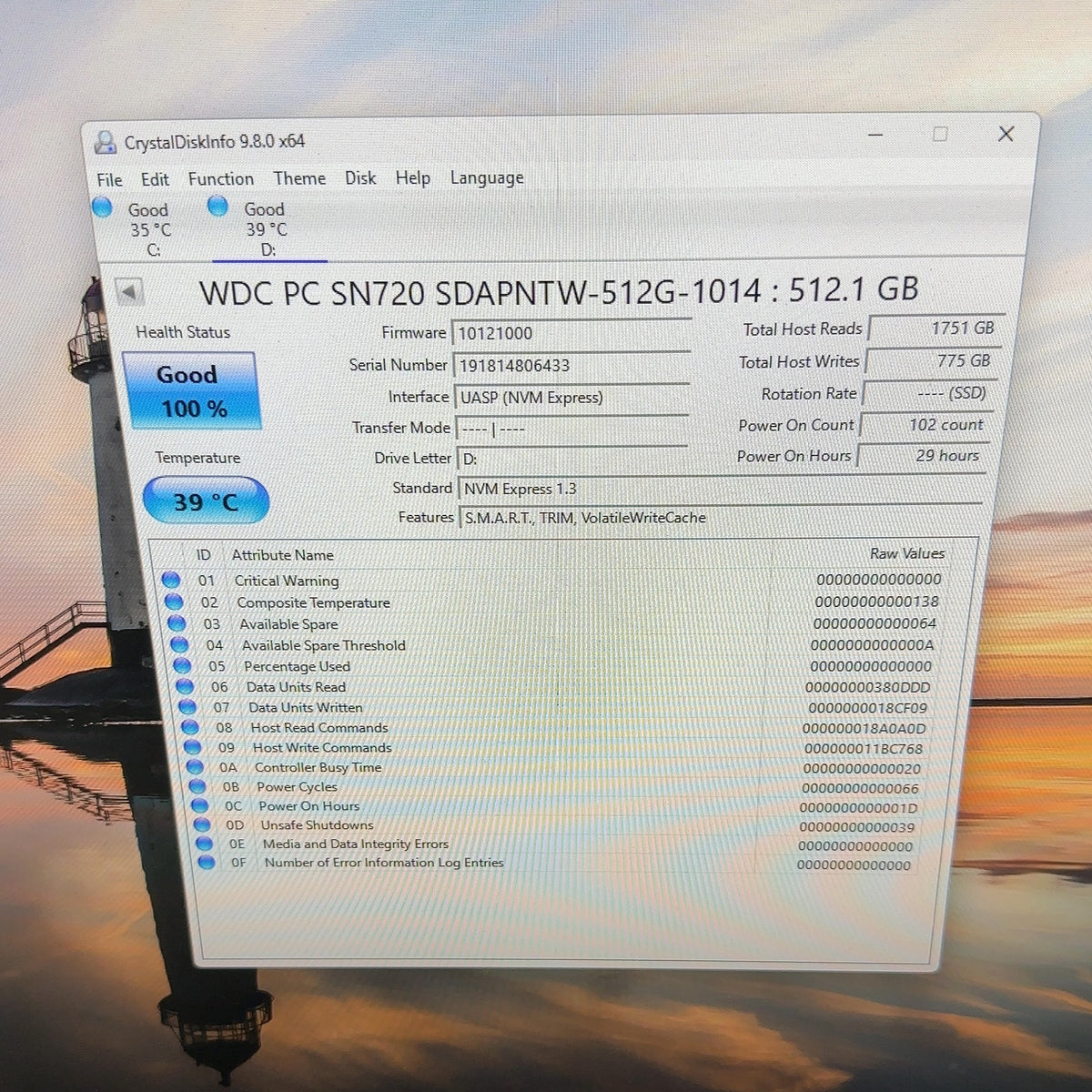Viewport: 1092px width, 1092px height.
Task: Click the WDC PC SN720 drive title
Action: coord(558,291)
